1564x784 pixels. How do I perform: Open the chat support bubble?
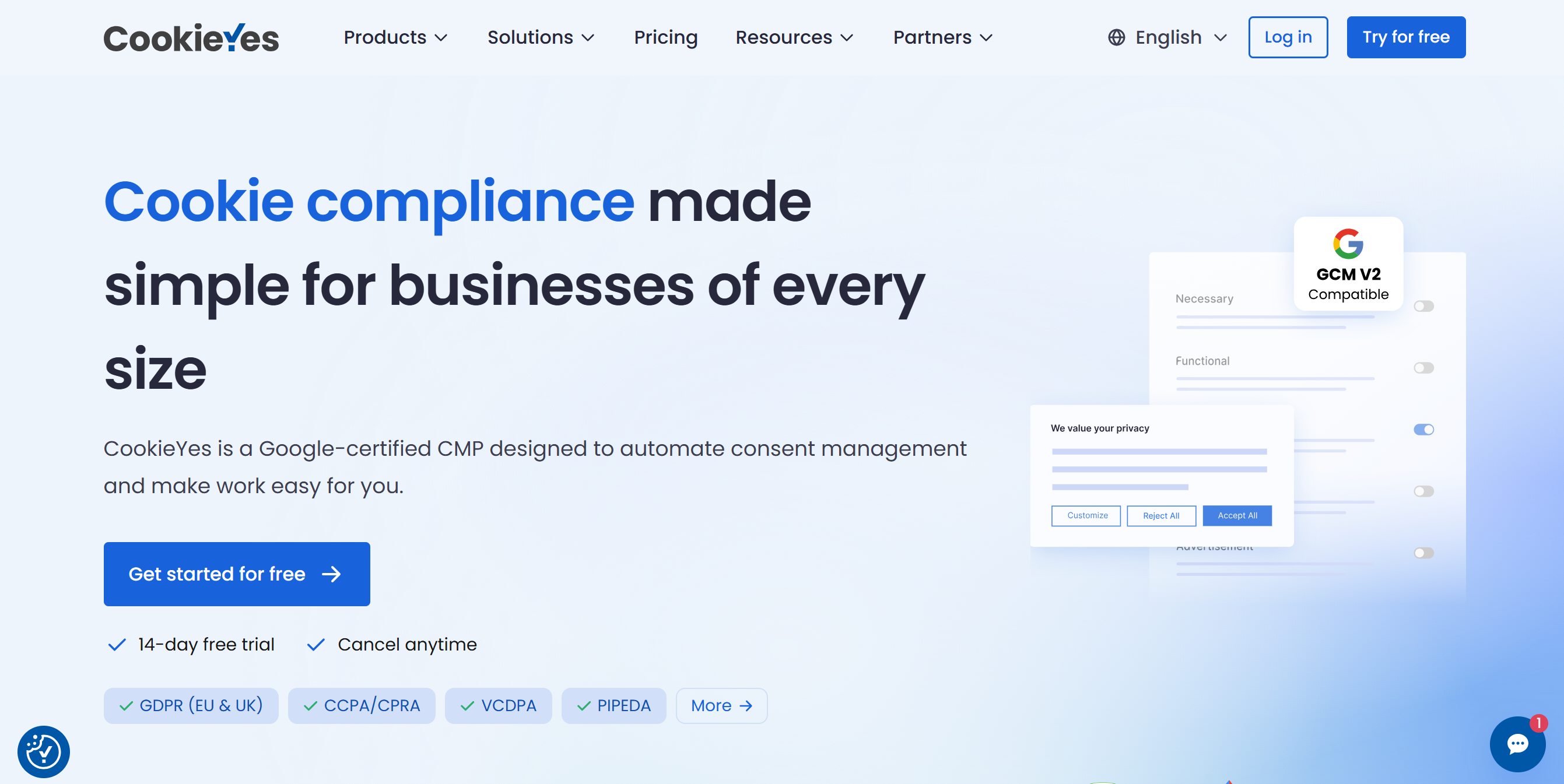tap(1517, 744)
